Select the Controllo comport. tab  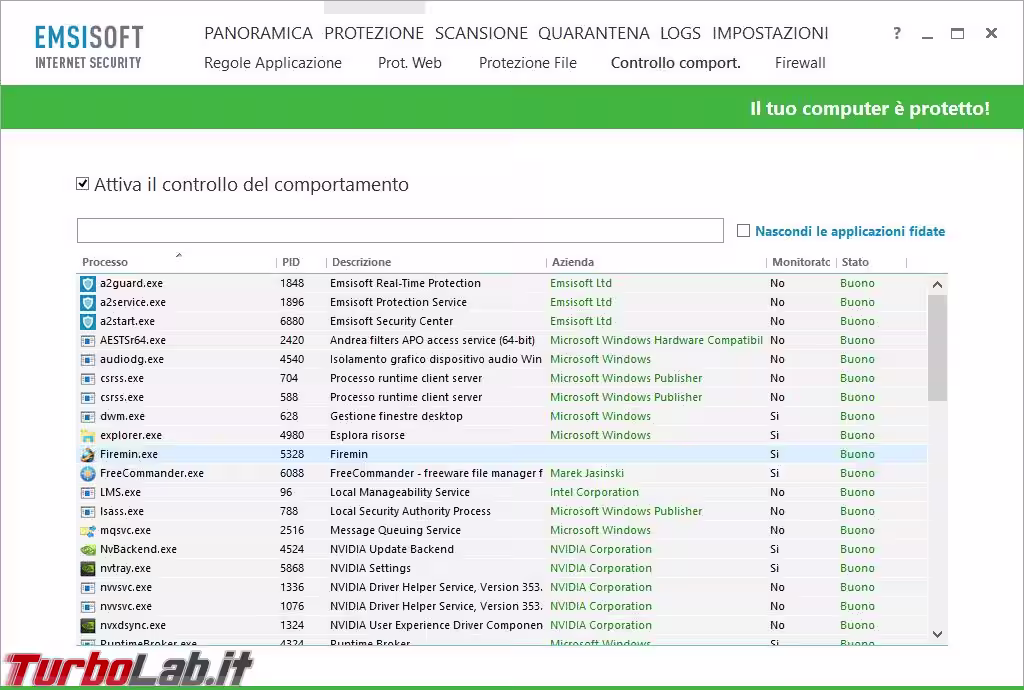pos(676,63)
